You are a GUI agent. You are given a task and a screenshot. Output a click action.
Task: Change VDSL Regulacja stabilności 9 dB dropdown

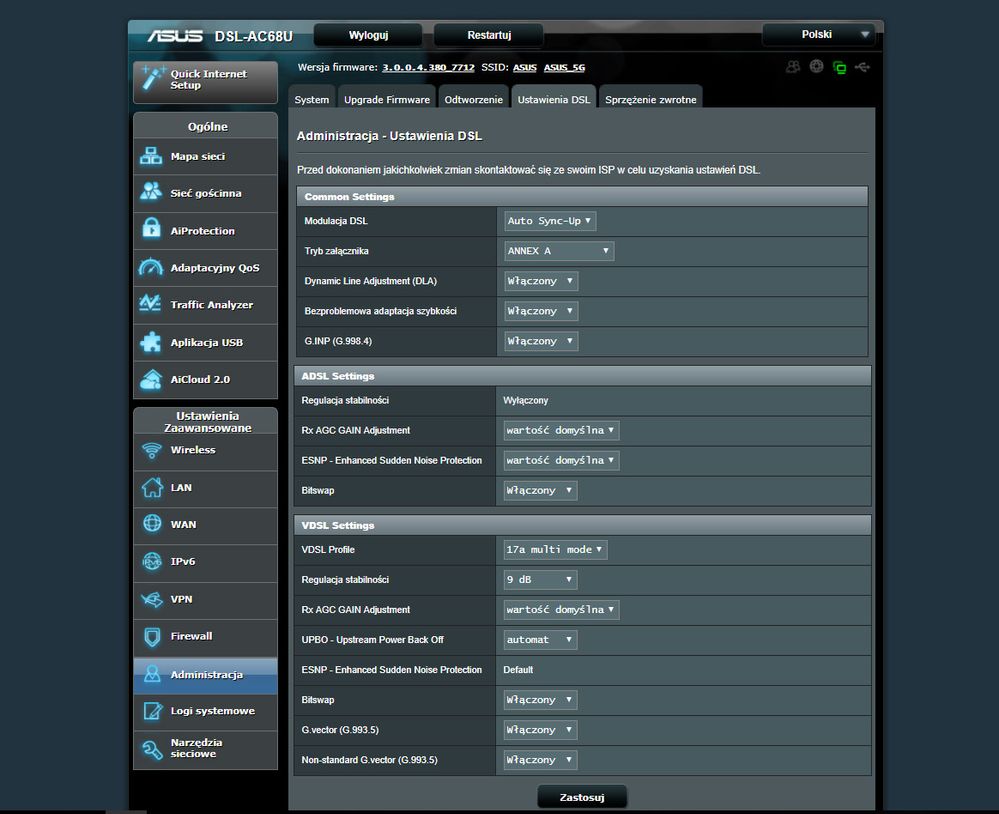pyautogui.click(x=540, y=580)
